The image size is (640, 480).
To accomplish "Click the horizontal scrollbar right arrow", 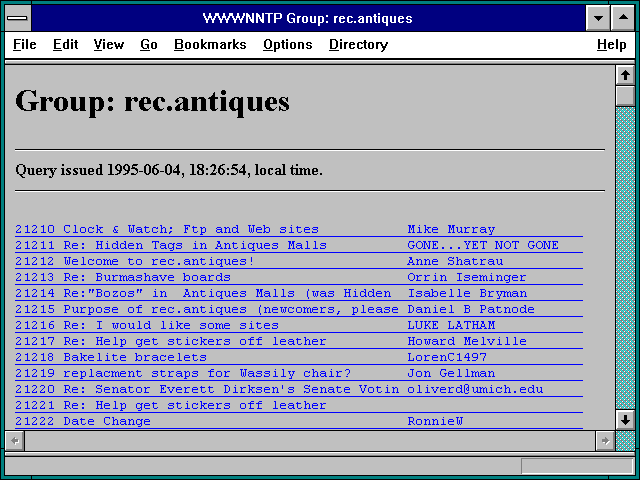I will pos(605,440).
